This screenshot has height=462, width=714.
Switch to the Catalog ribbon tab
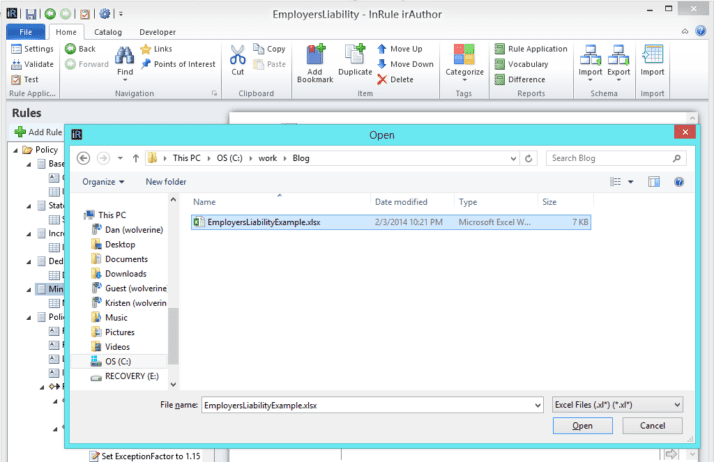(108, 32)
